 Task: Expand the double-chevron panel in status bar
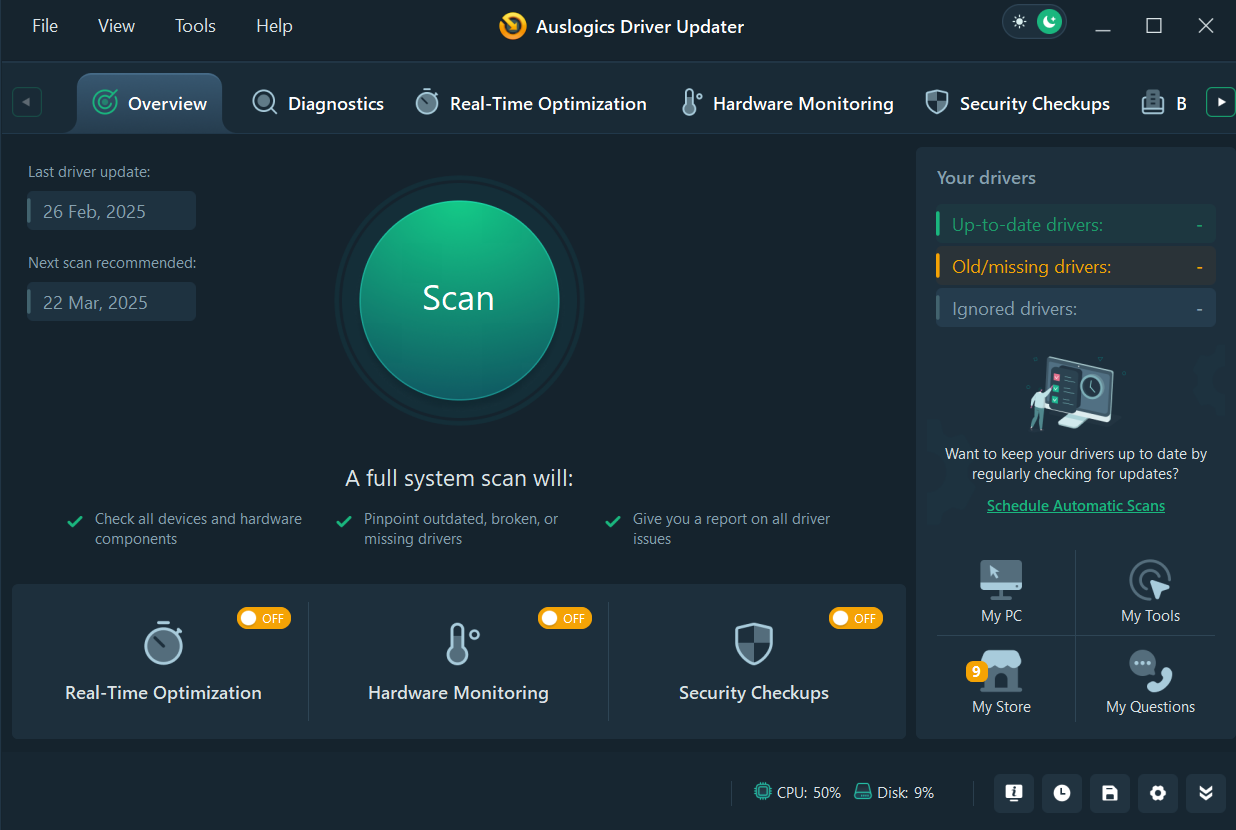tap(1205, 793)
